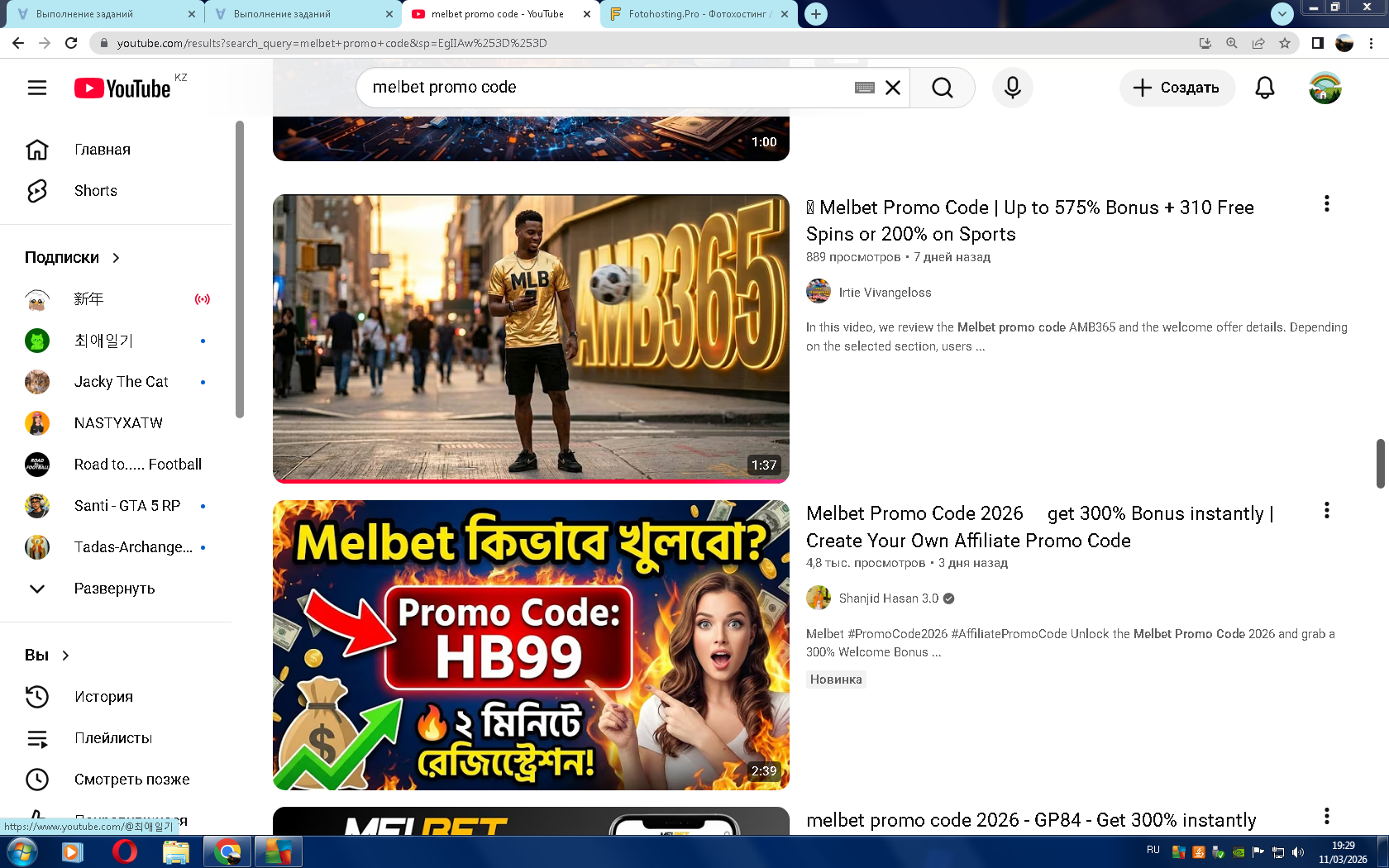Reload the YouTube page

coord(71,43)
